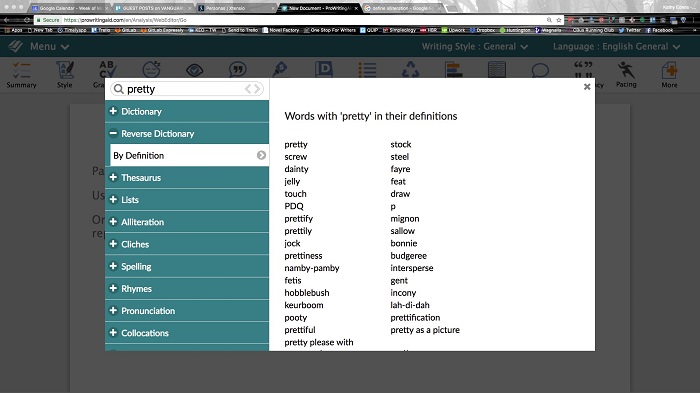Click the orange bulleted-list report icon
This screenshot has width=700, height=393.
click(x=367, y=70)
